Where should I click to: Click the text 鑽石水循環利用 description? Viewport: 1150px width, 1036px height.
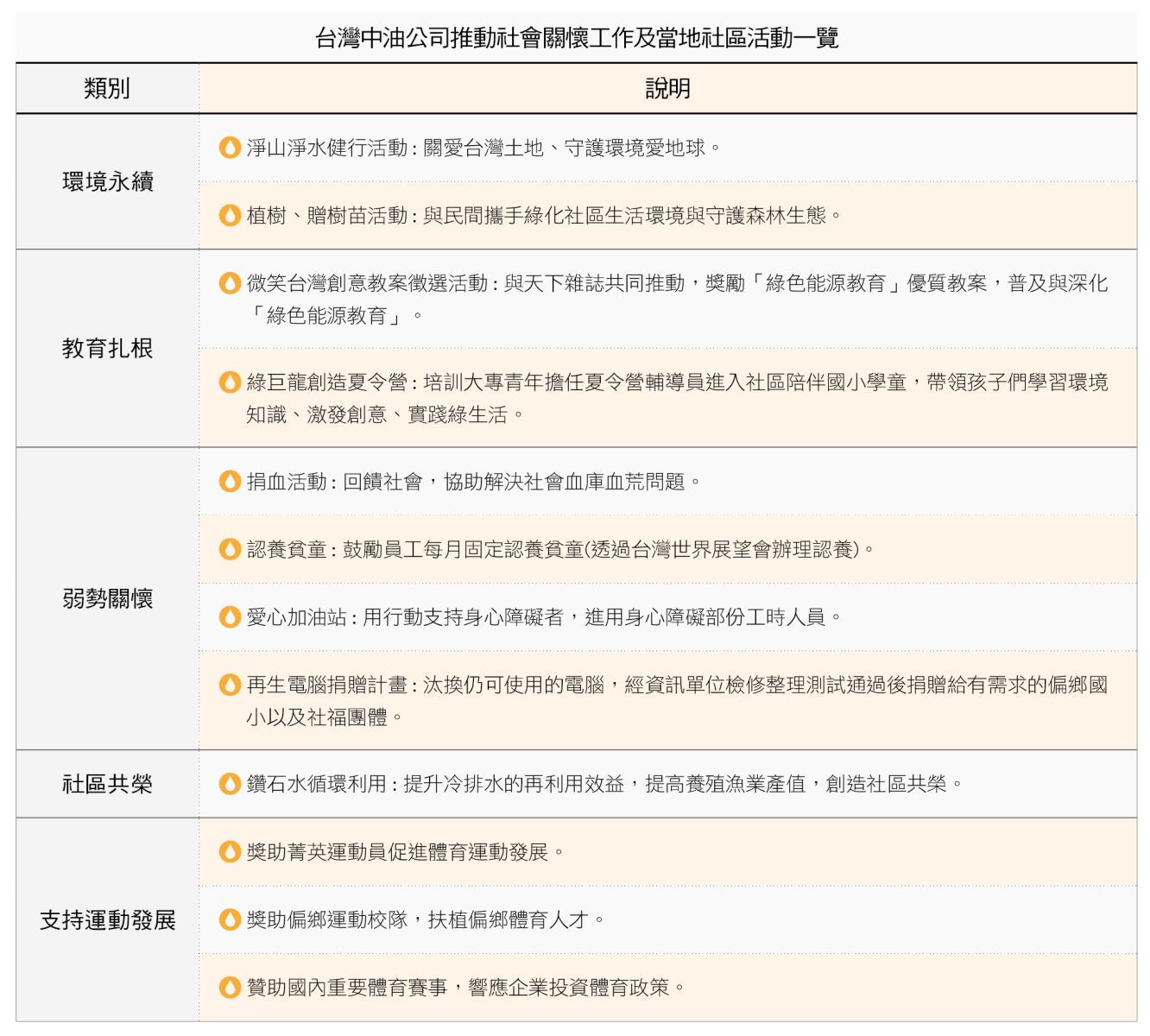point(604,784)
